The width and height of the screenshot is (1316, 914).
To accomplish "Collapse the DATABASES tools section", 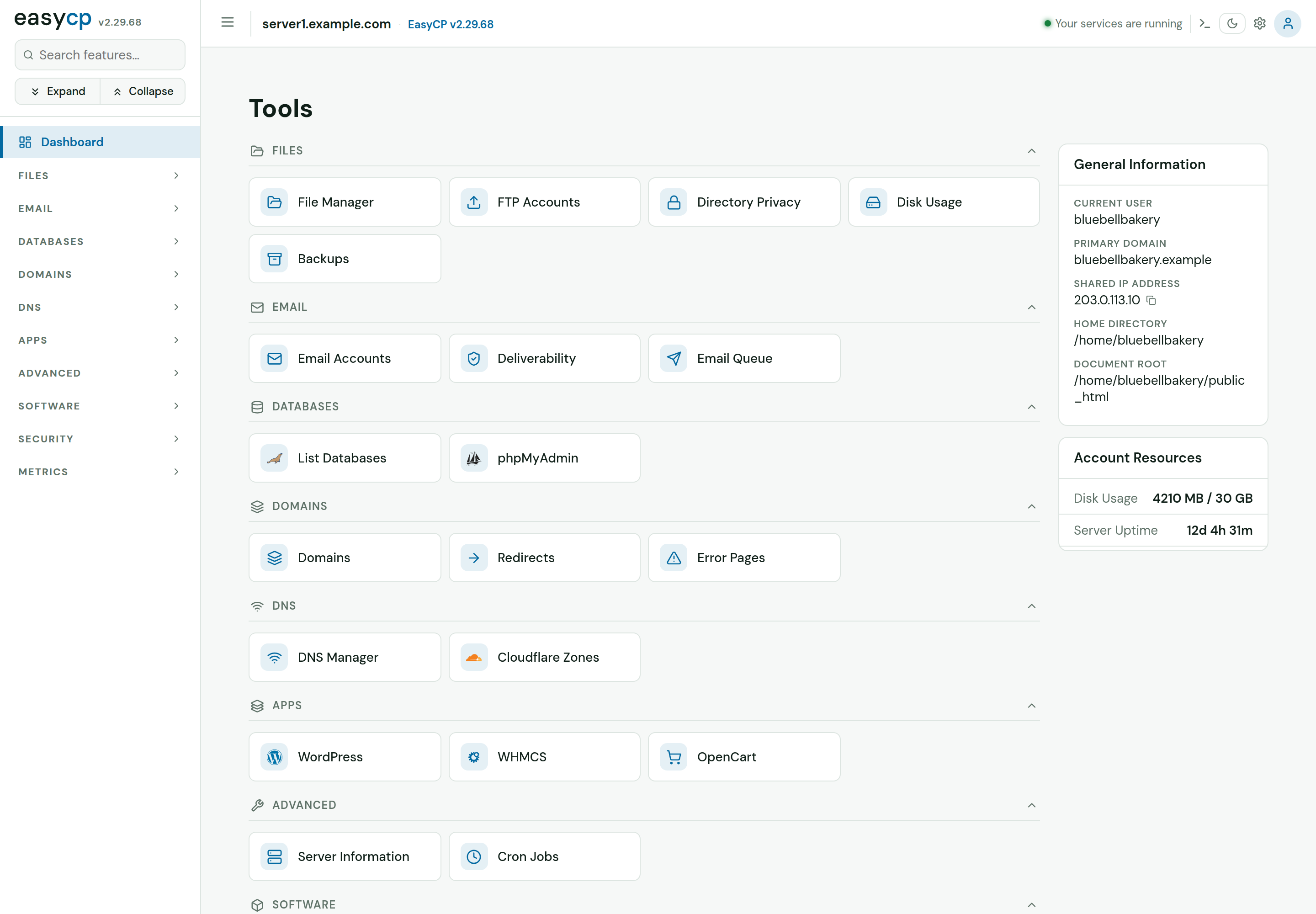I will click(1031, 407).
